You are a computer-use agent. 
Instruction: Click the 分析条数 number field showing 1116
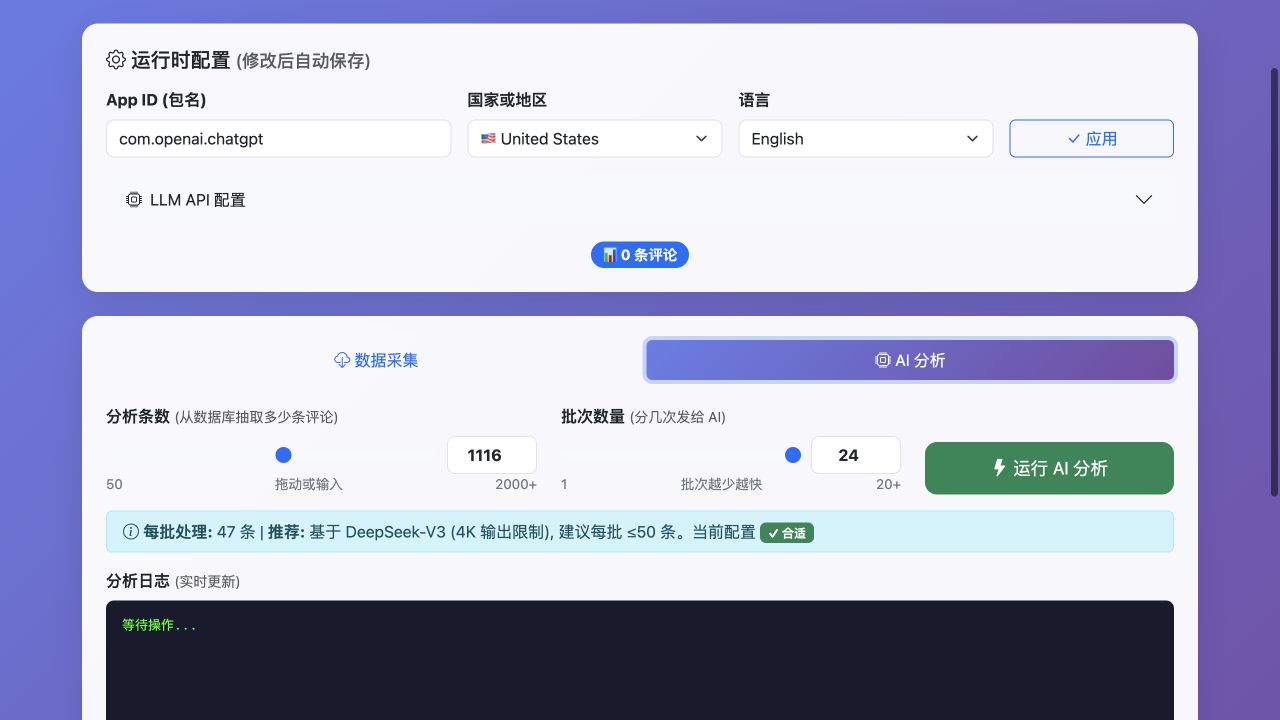click(492, 455)
